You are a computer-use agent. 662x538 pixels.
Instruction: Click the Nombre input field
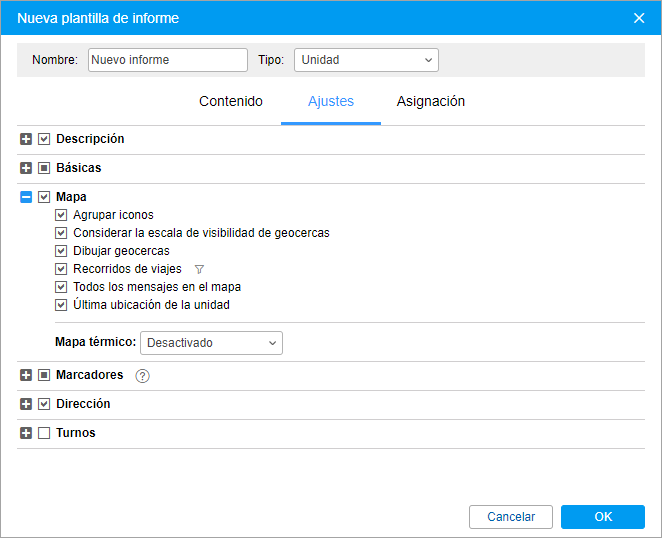[167, 60]
